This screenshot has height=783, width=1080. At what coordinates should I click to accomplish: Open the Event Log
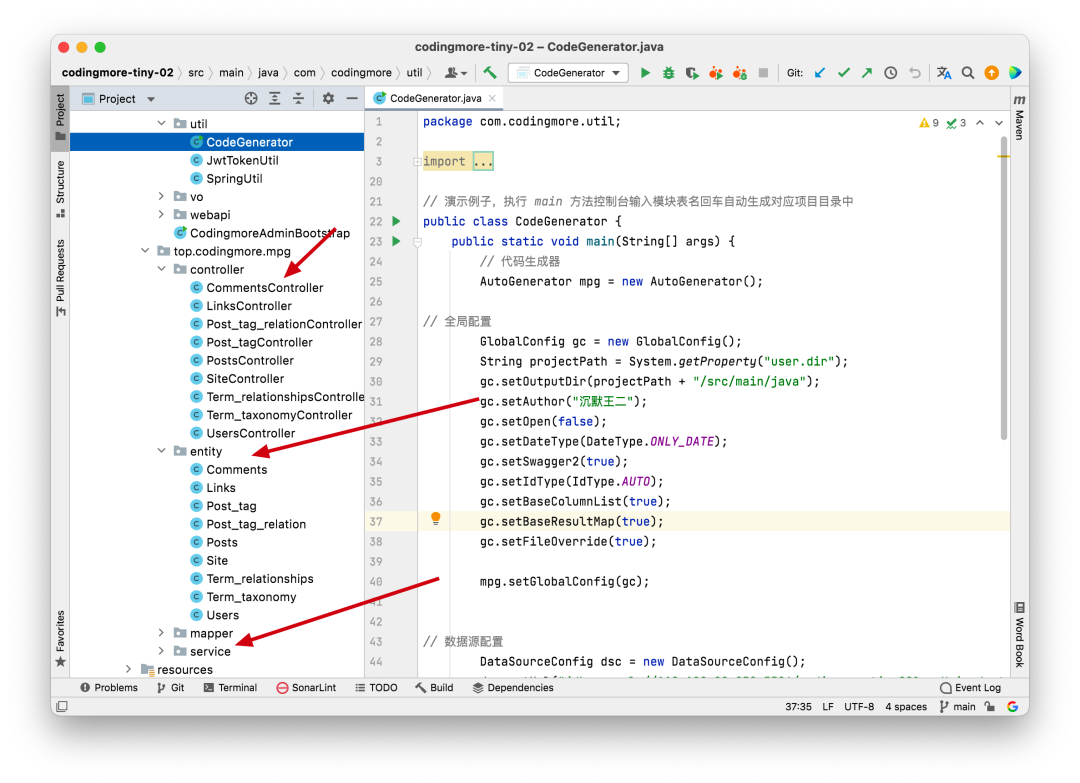click(970, 687)
